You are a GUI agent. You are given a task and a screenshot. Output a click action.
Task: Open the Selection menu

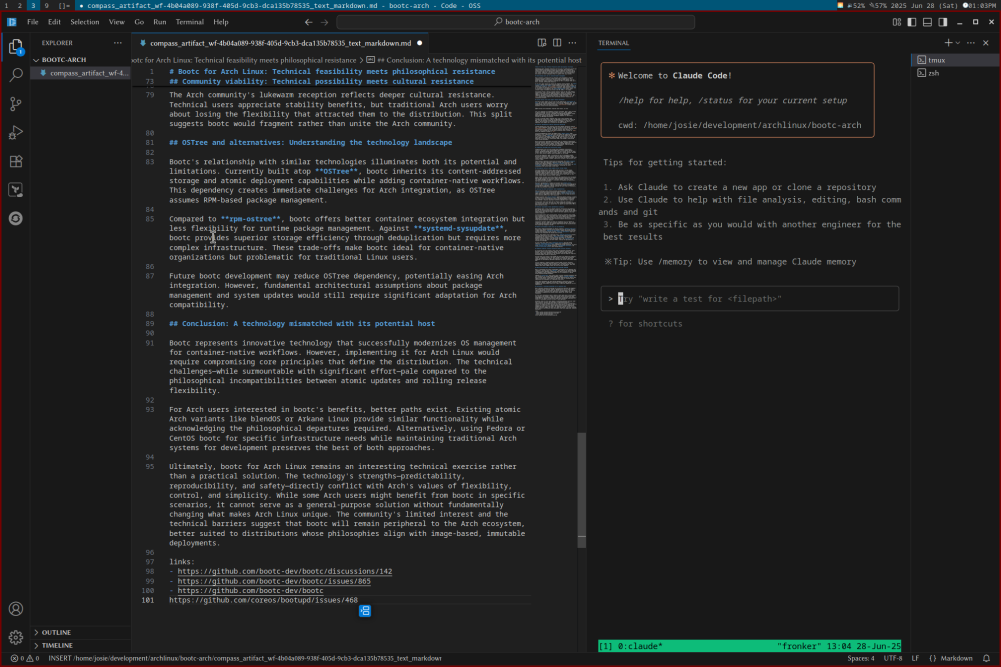coord(85,21)
